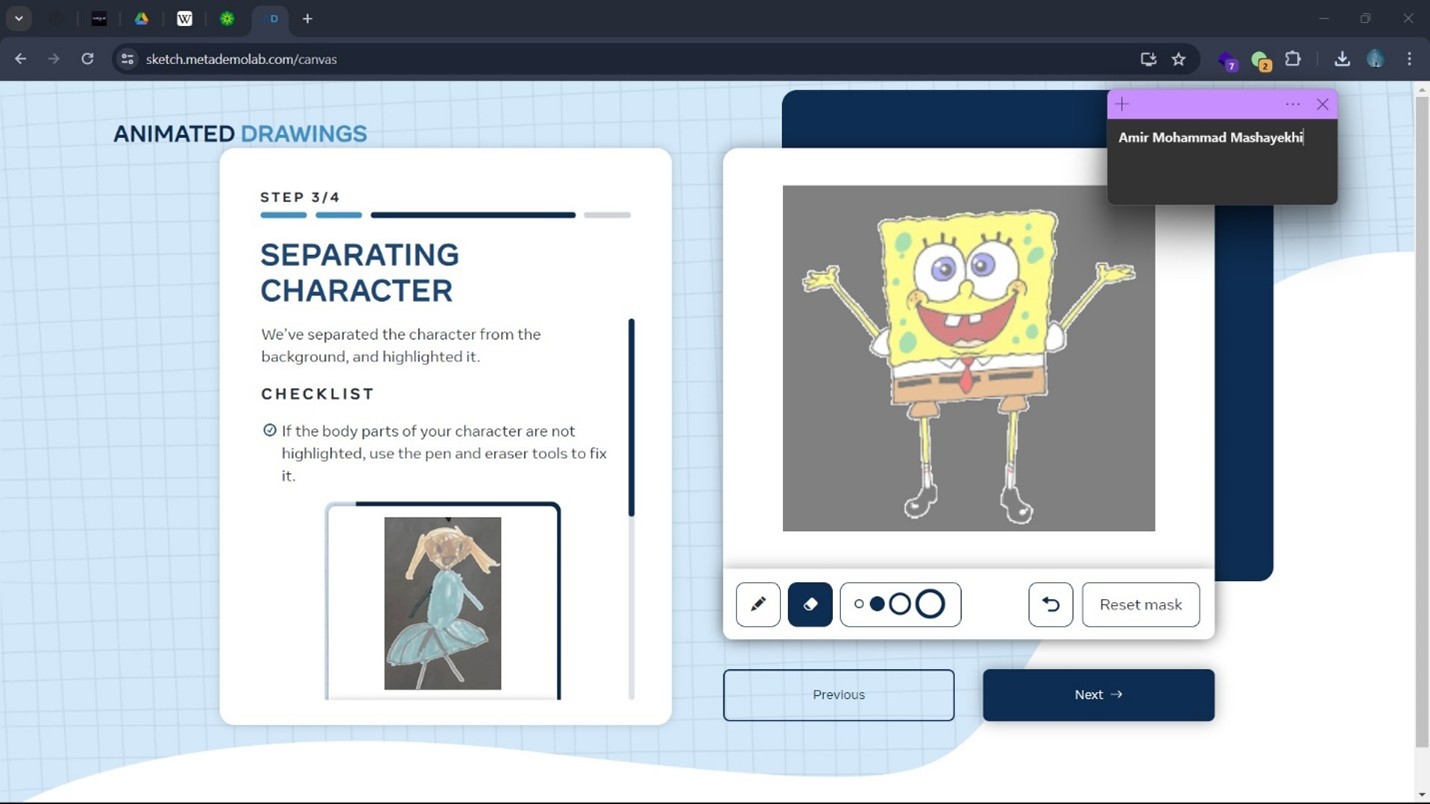Reload the current page
Image resolution: width=1430 pixels, height=804 pixels.
pyautogui.click(x=87, y=59)
